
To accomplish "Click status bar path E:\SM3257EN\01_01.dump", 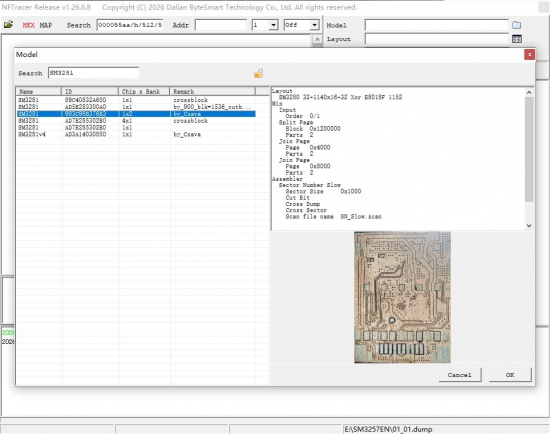I will pos(388,429).
